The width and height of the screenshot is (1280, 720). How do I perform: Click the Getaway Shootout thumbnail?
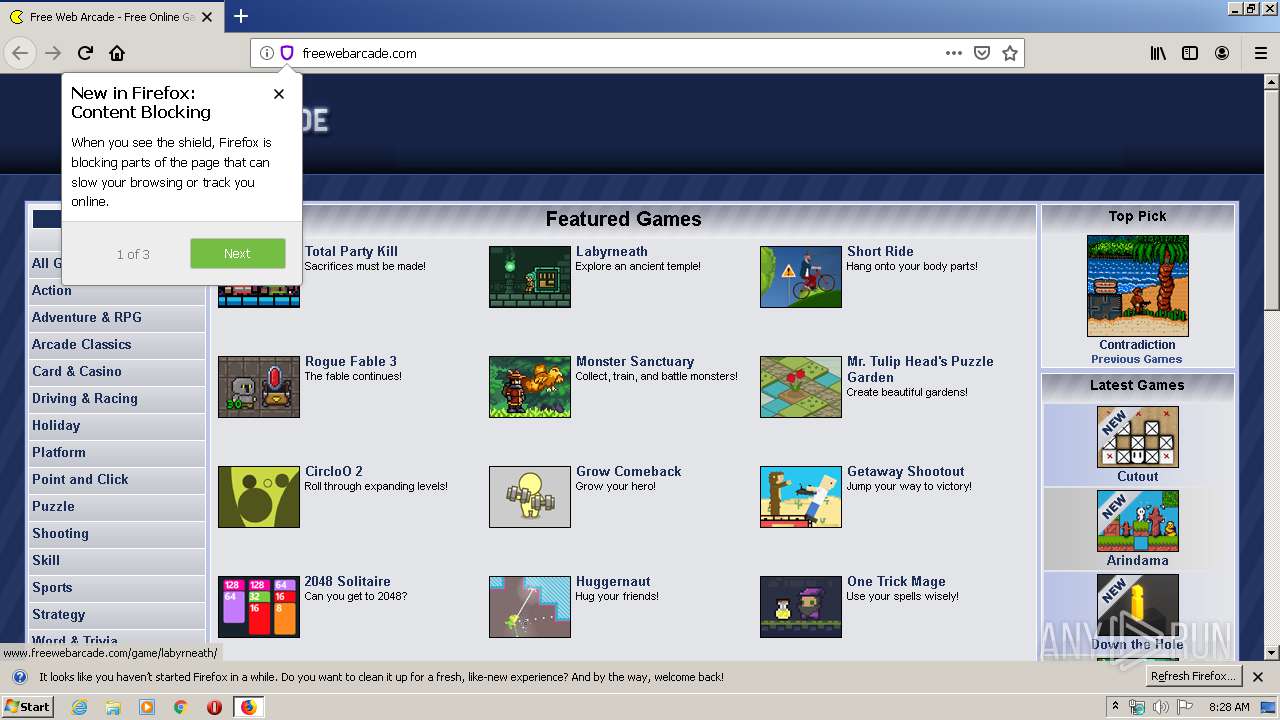pyautogui.click(x=801, y=497)
